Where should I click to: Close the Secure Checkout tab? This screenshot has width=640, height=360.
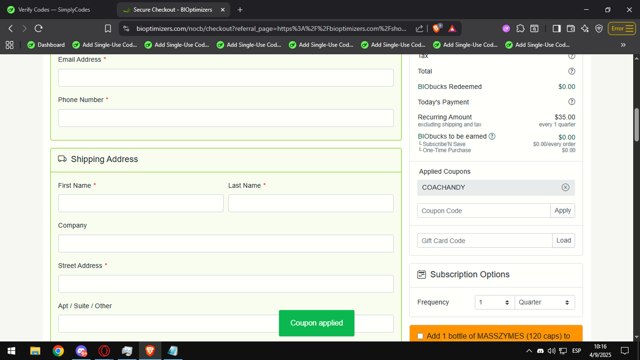click(222, 9)
